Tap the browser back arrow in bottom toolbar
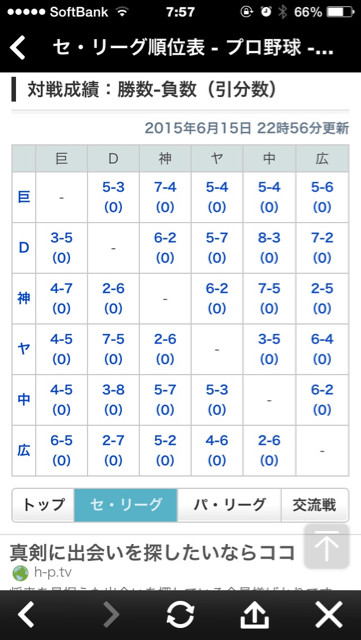This screenshot has height=640, width=361. click(26, 614)
